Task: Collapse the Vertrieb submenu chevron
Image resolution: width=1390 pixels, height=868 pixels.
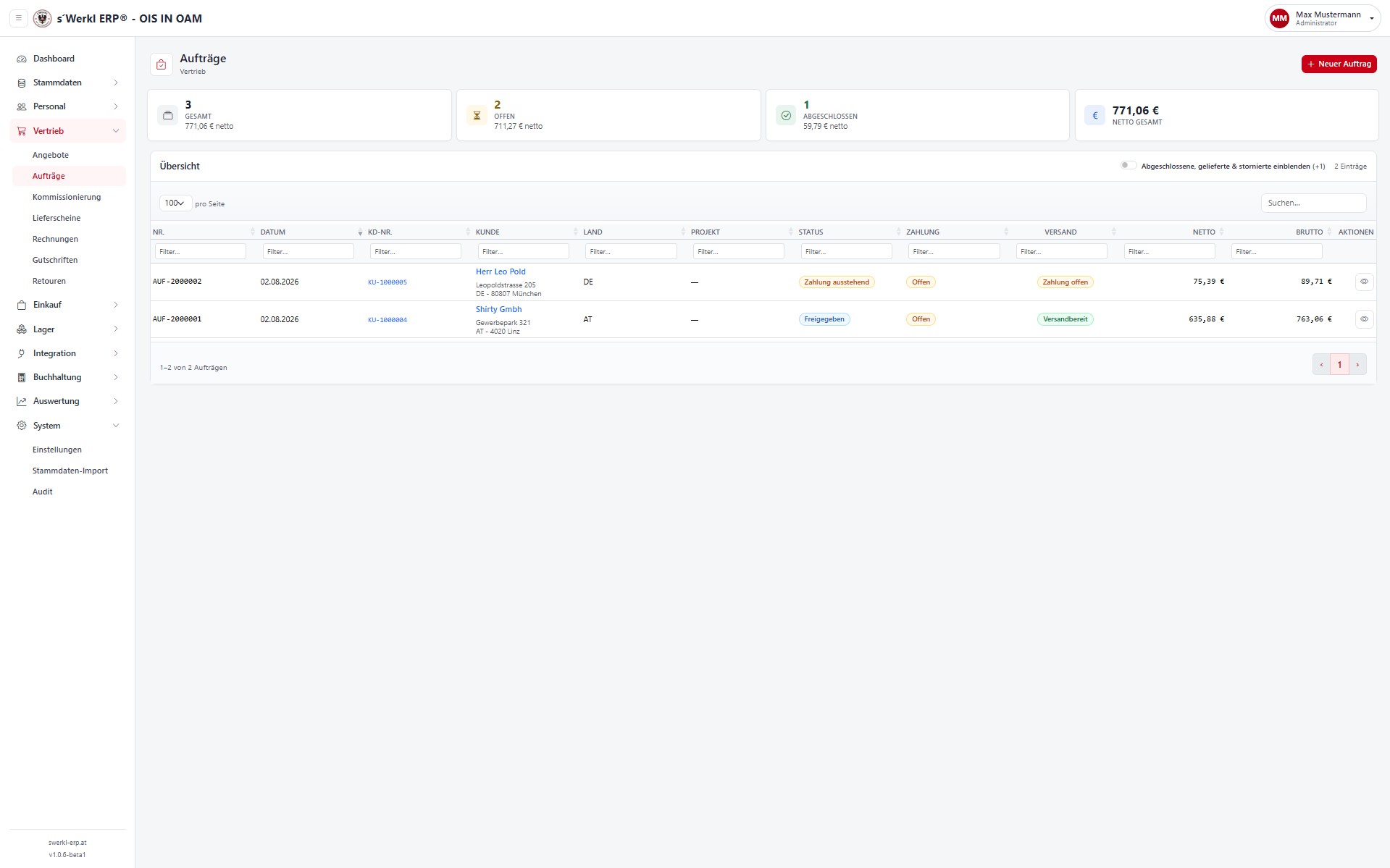Action: click(x=116, y=131)
